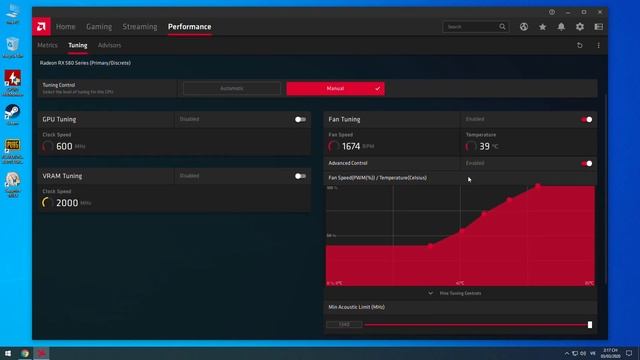Toggle the Fan Tuning switch

click(587, 120)
